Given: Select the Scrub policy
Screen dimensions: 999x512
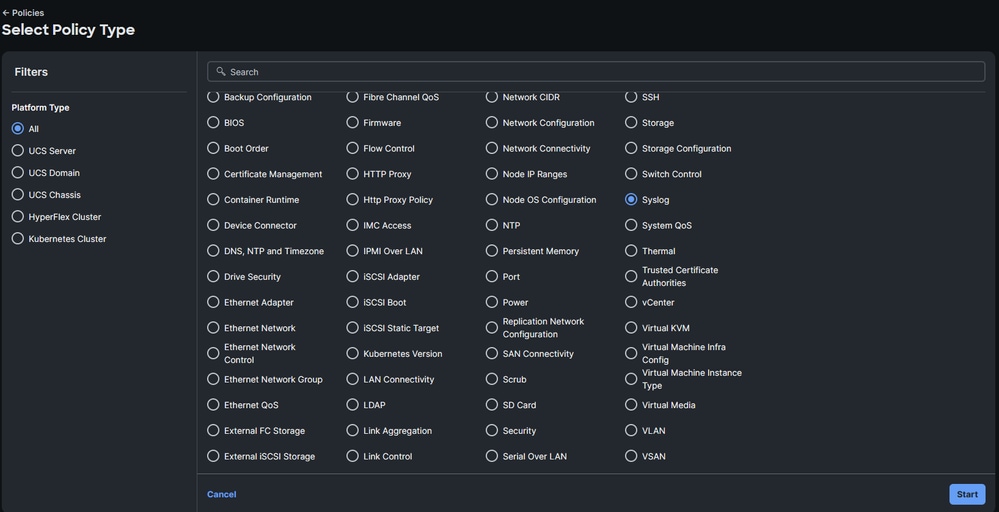Looking at the screenshot, I should pos(492,379).
